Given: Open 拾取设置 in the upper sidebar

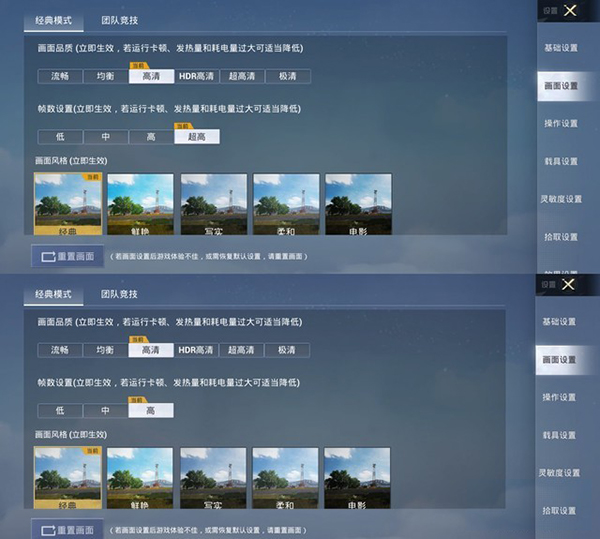Looking at the screenshot, I should click(560, 237).
